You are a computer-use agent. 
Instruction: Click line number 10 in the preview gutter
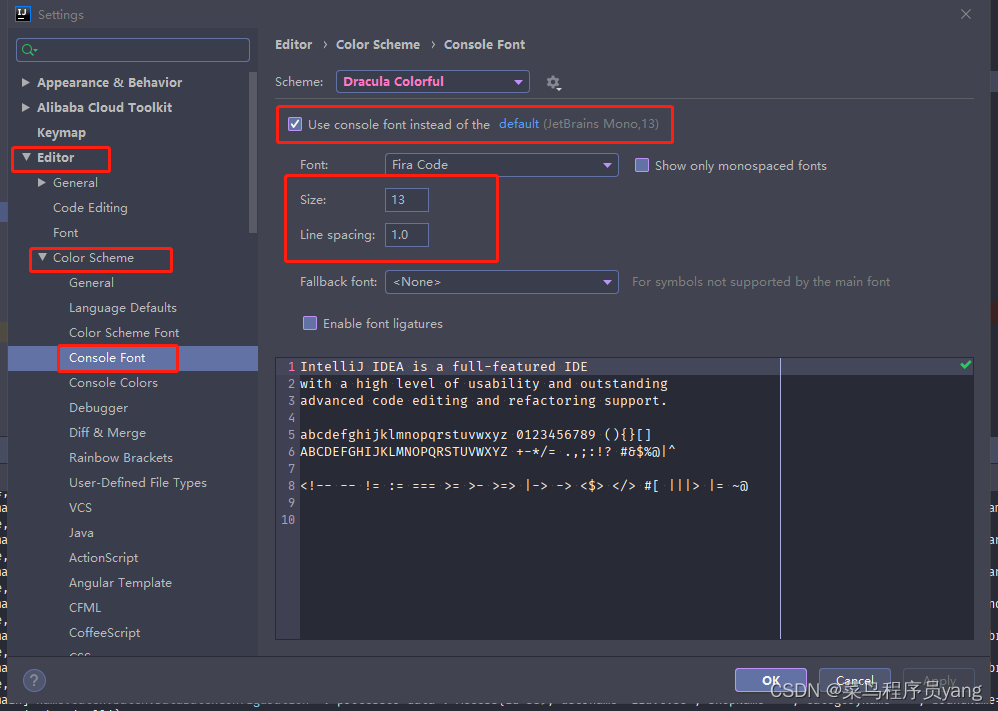coord(288,519)
